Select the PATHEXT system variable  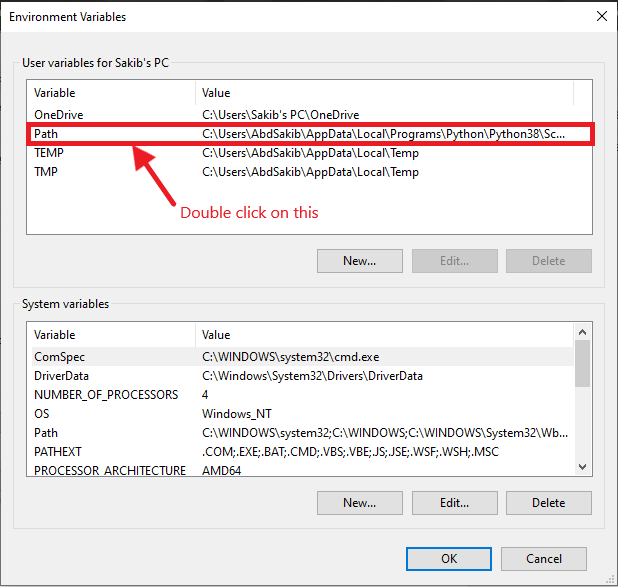[x=302, y=452]
